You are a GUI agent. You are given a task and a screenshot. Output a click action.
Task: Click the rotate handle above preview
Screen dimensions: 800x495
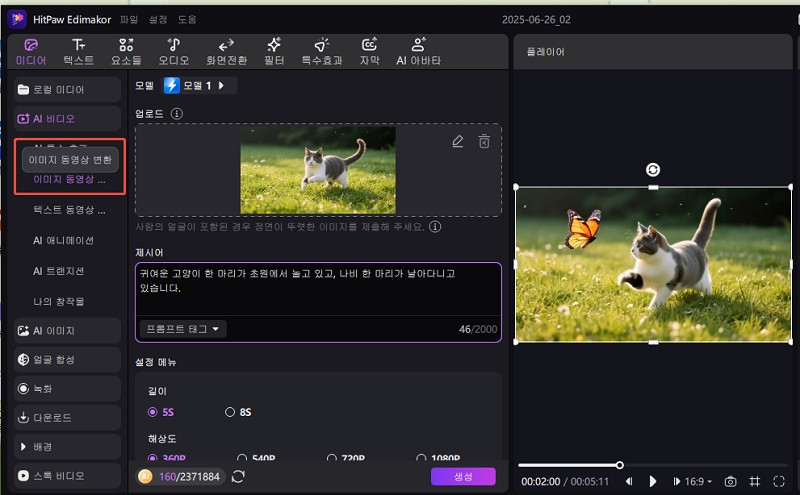(653, 169)
